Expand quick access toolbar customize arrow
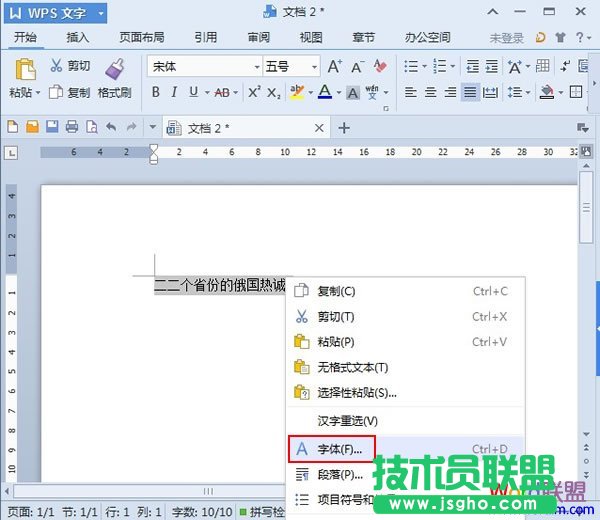 tap(152, 127)
